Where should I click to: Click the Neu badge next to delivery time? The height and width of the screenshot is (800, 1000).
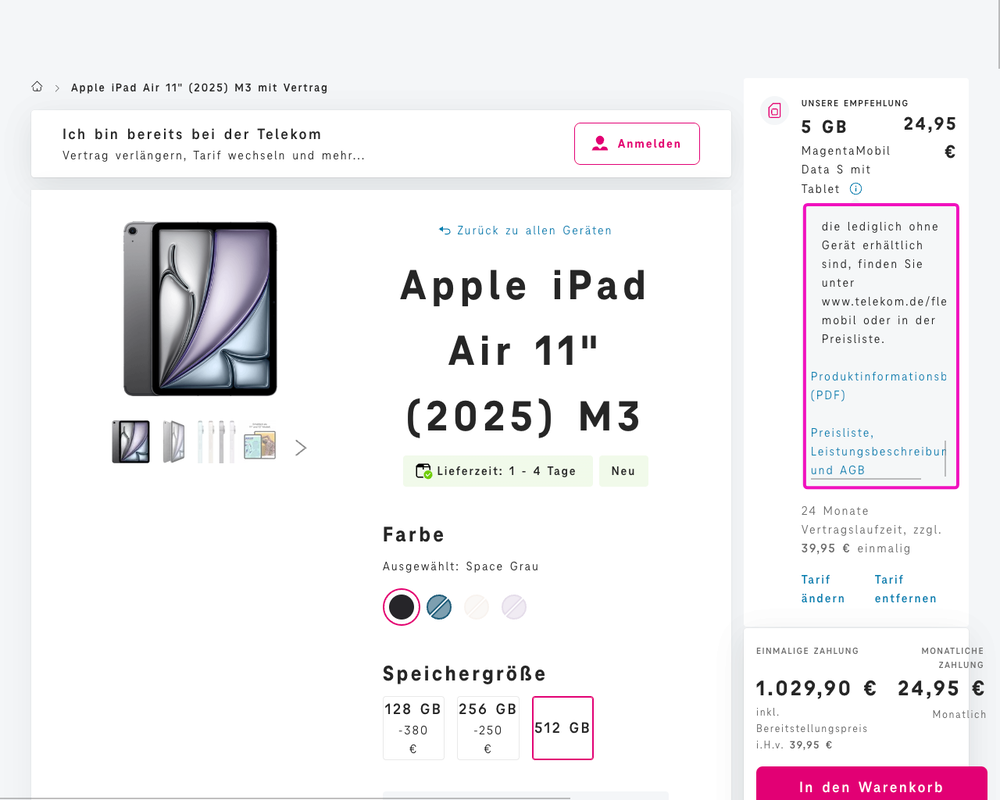tap(623, 470)
